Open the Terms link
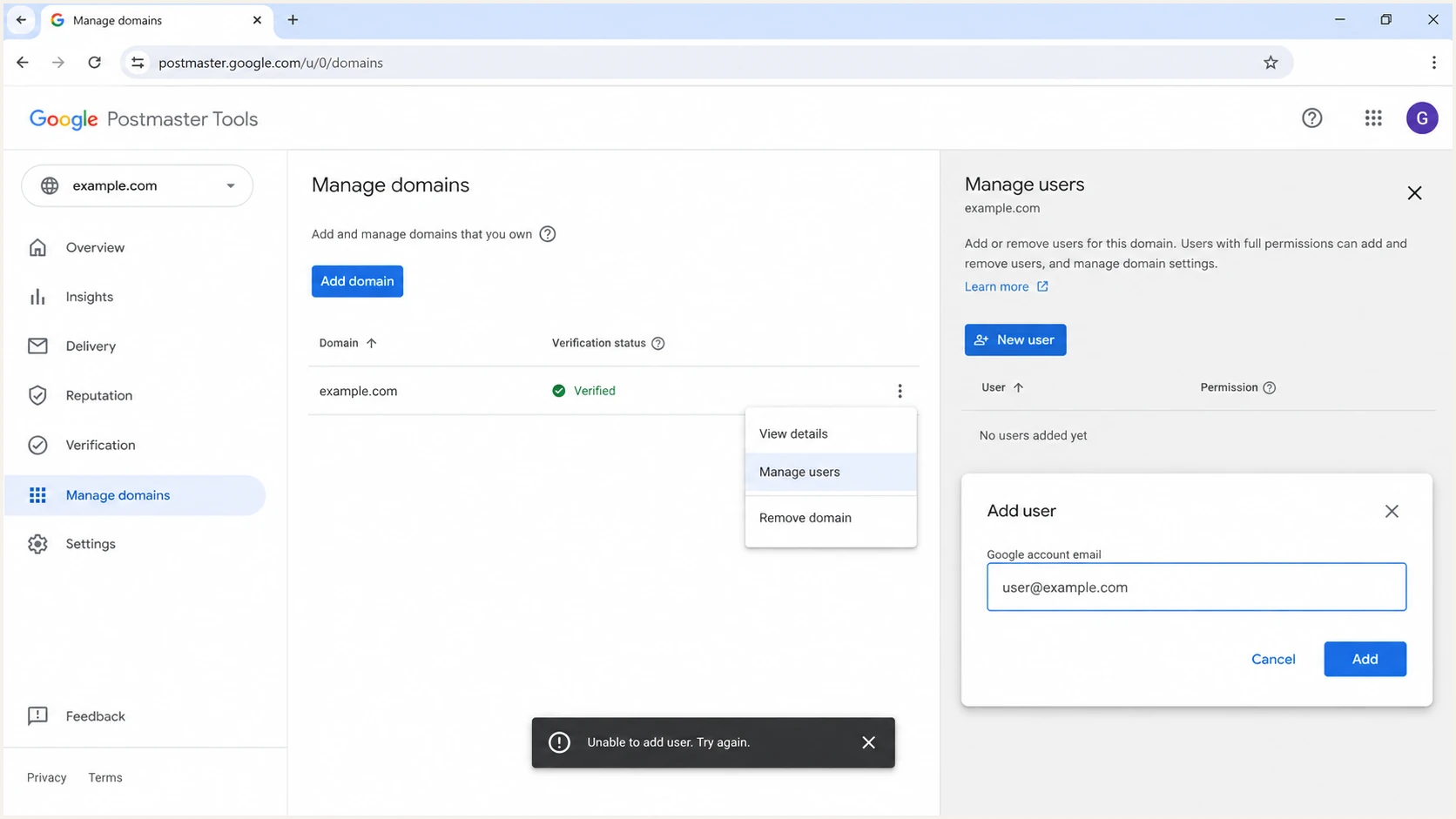Viewport: 1456px width, 819px height. [105, 778]
